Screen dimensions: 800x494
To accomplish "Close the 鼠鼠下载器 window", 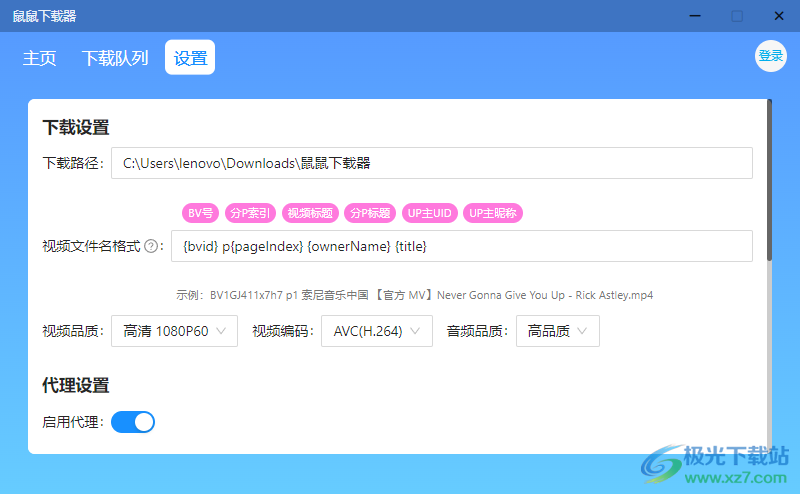I will tap(779, 16).
